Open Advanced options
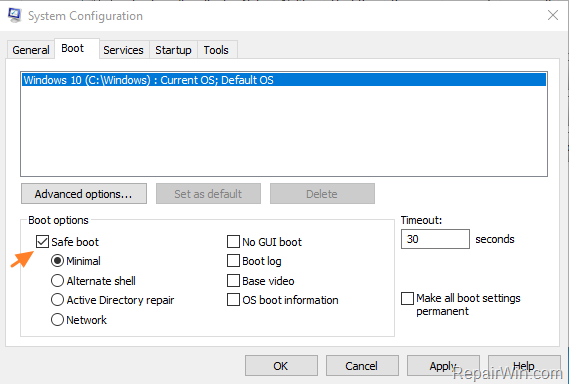569x384 pixels. click(x=84, y=194)
